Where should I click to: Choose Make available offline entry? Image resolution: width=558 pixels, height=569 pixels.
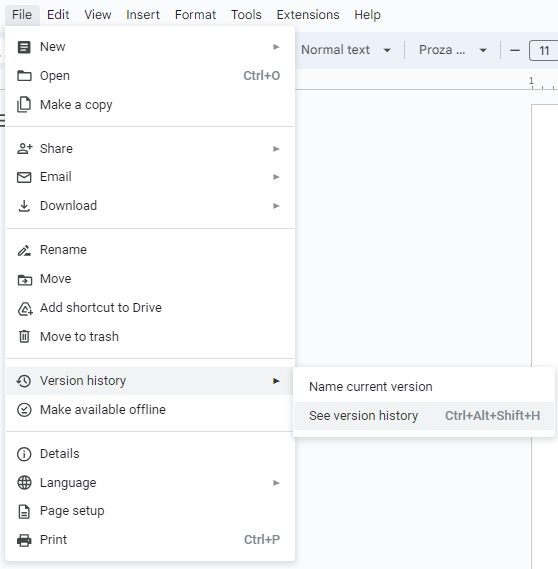tap(150, 410)
